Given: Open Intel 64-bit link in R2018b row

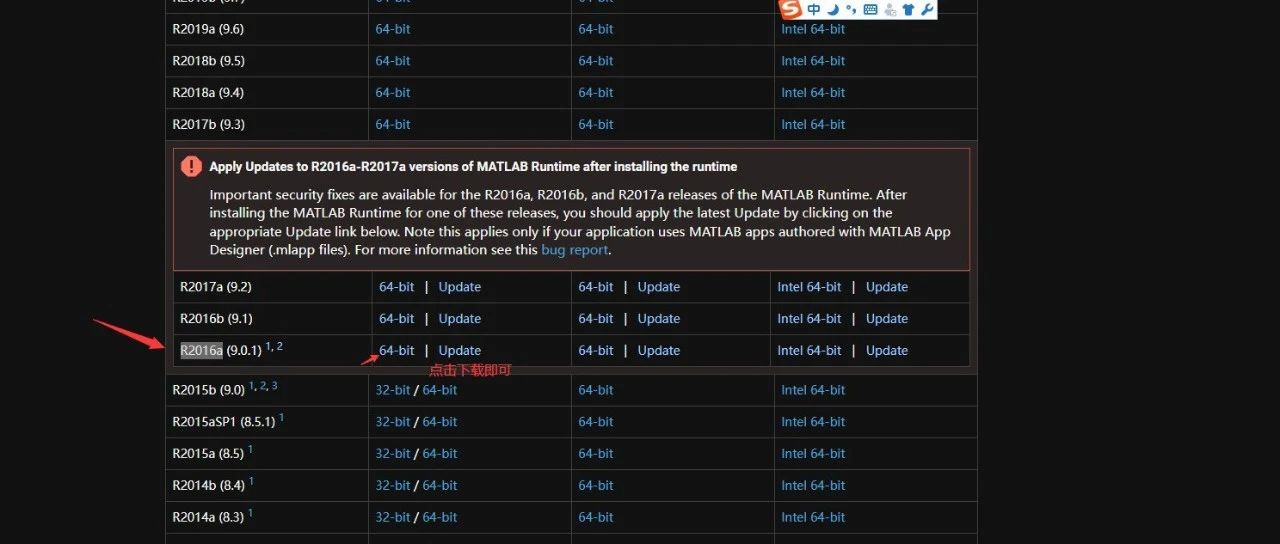Looking at the screenshot, I should click(x=813, y=61).
